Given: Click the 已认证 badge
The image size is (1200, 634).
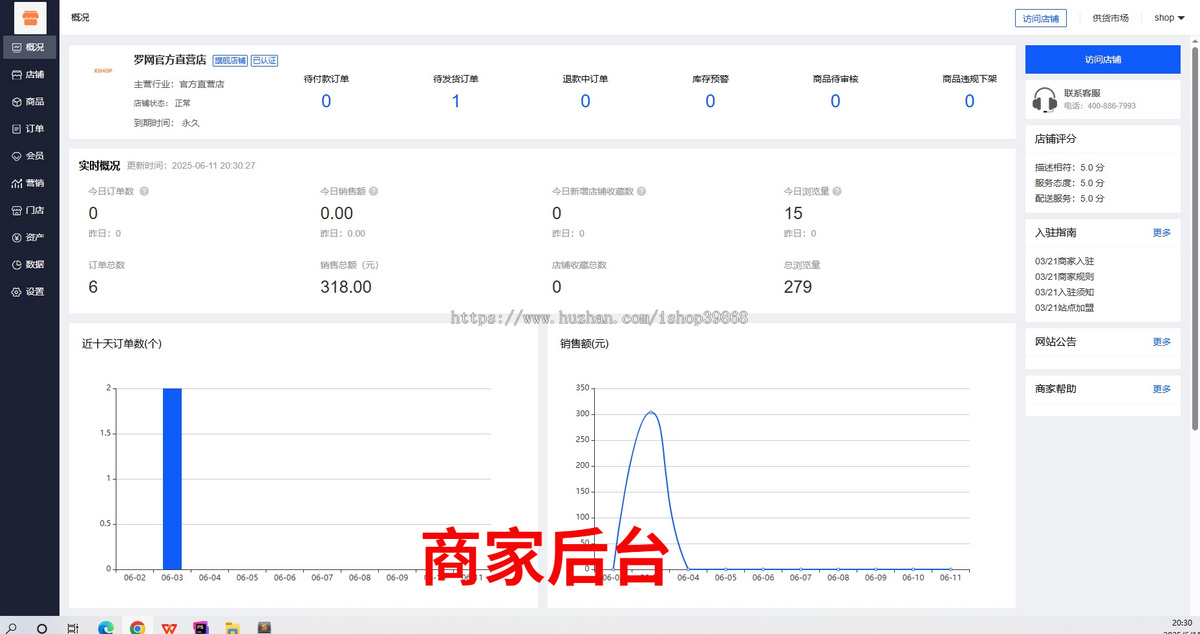Looking at the screenshot, I should [264, 60].
